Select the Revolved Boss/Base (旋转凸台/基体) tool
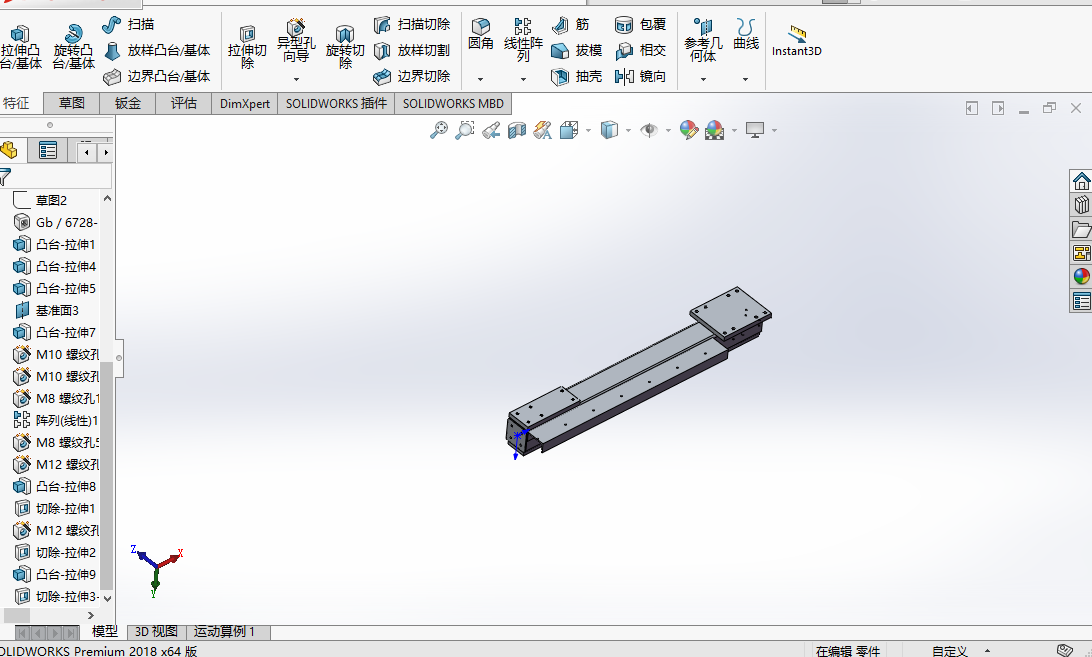 73,47
